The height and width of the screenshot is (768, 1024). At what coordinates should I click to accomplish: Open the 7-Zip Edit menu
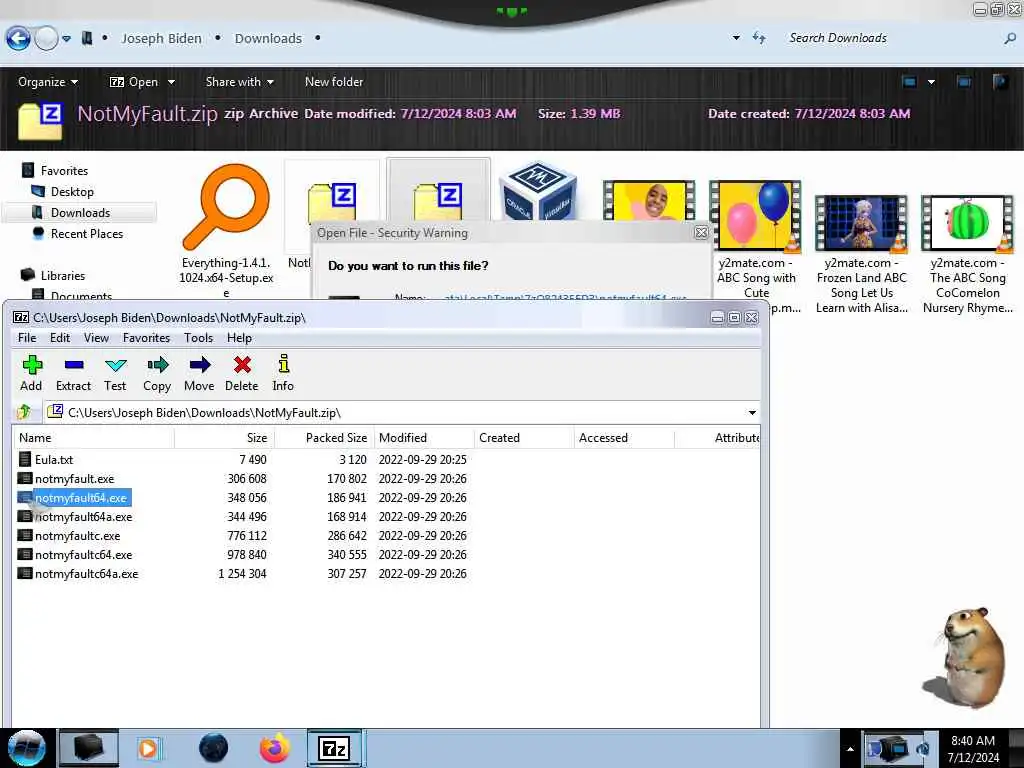pyautogui.click(x=60, y=338)
